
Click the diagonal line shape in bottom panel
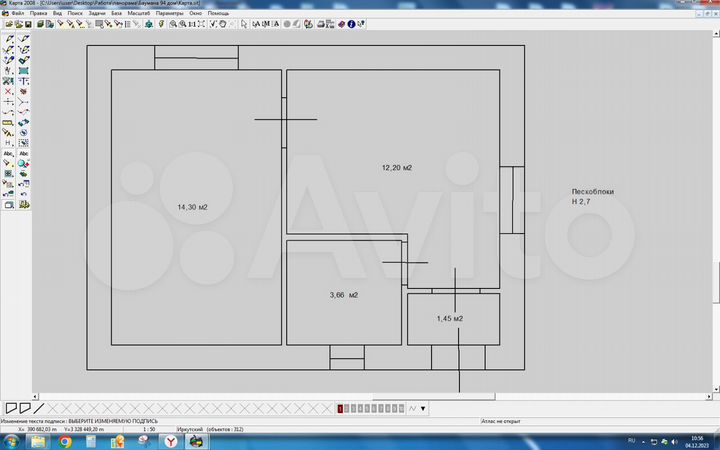click(x=39, y=408)
